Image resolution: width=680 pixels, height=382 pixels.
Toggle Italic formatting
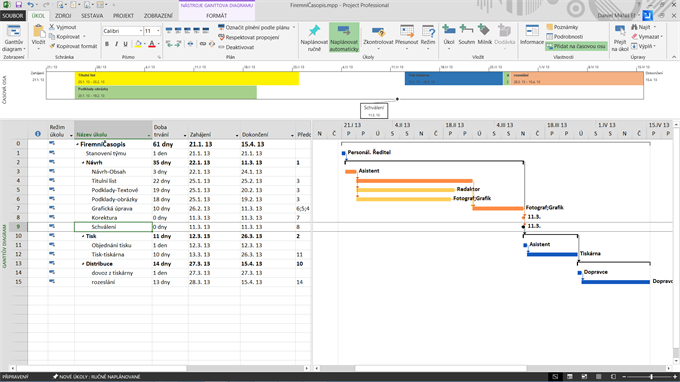(116, 44)
